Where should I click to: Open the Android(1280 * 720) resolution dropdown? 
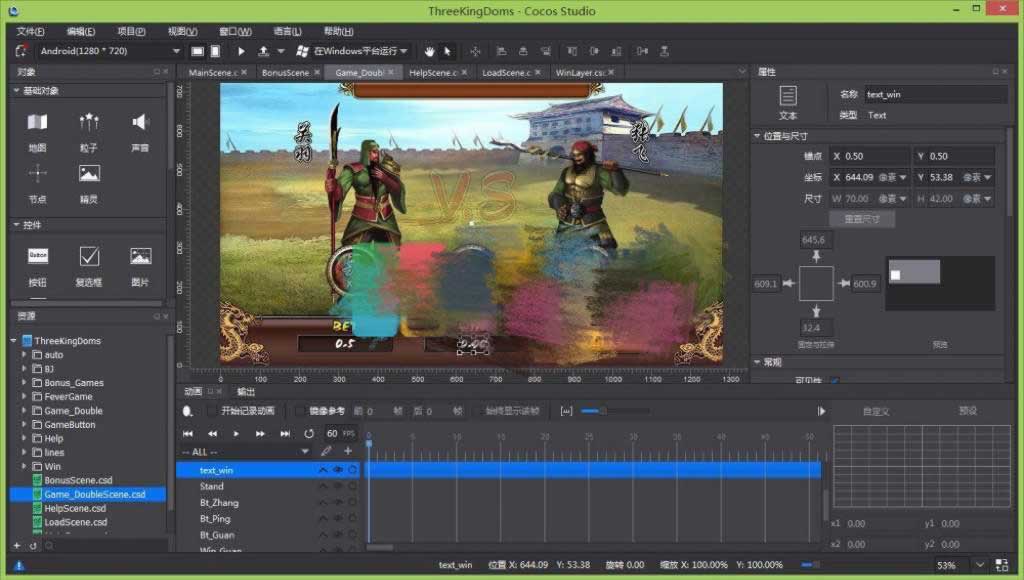(x=110, y=51)
